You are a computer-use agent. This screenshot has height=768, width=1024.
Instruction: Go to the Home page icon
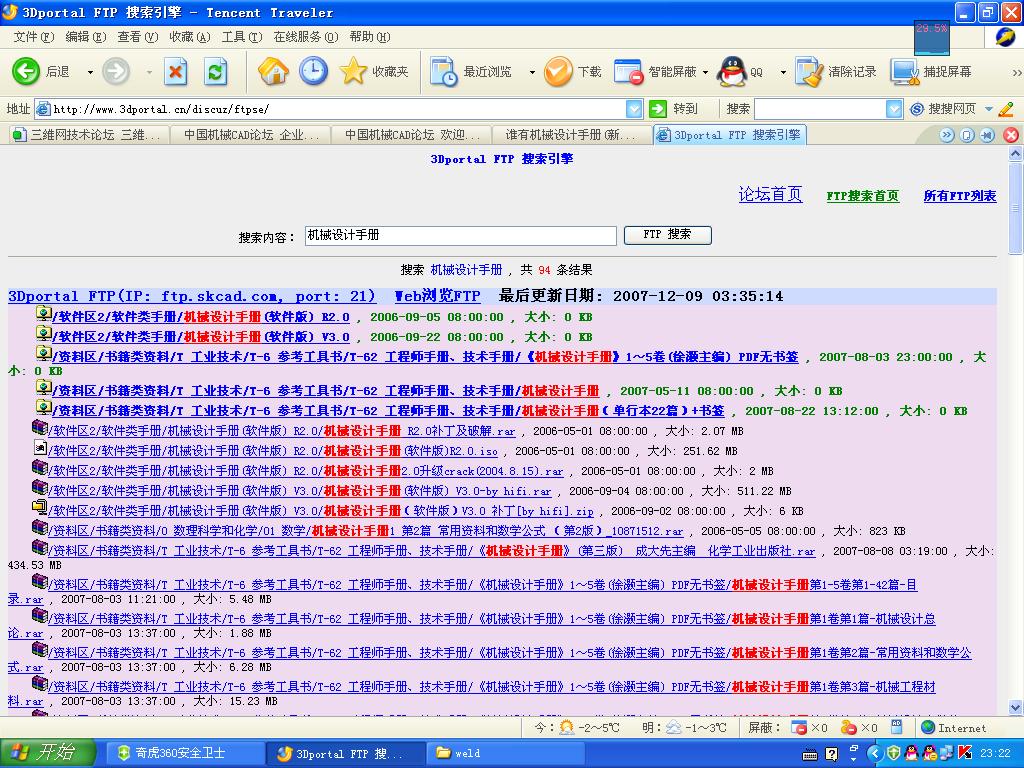pos(273,71)
